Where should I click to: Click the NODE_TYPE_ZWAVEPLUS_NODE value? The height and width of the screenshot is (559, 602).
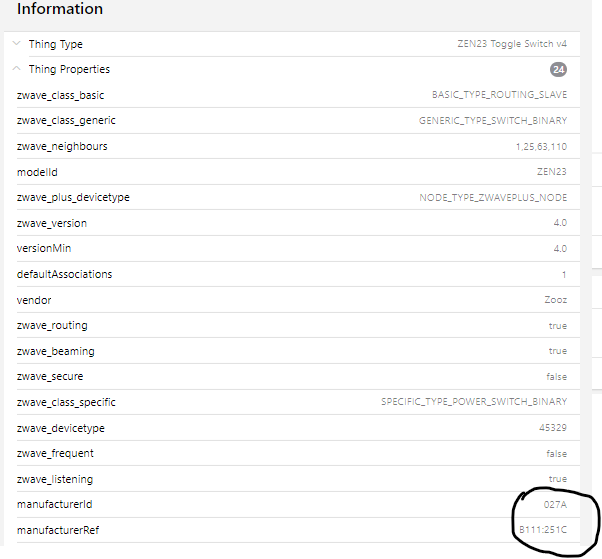[493, 198]
